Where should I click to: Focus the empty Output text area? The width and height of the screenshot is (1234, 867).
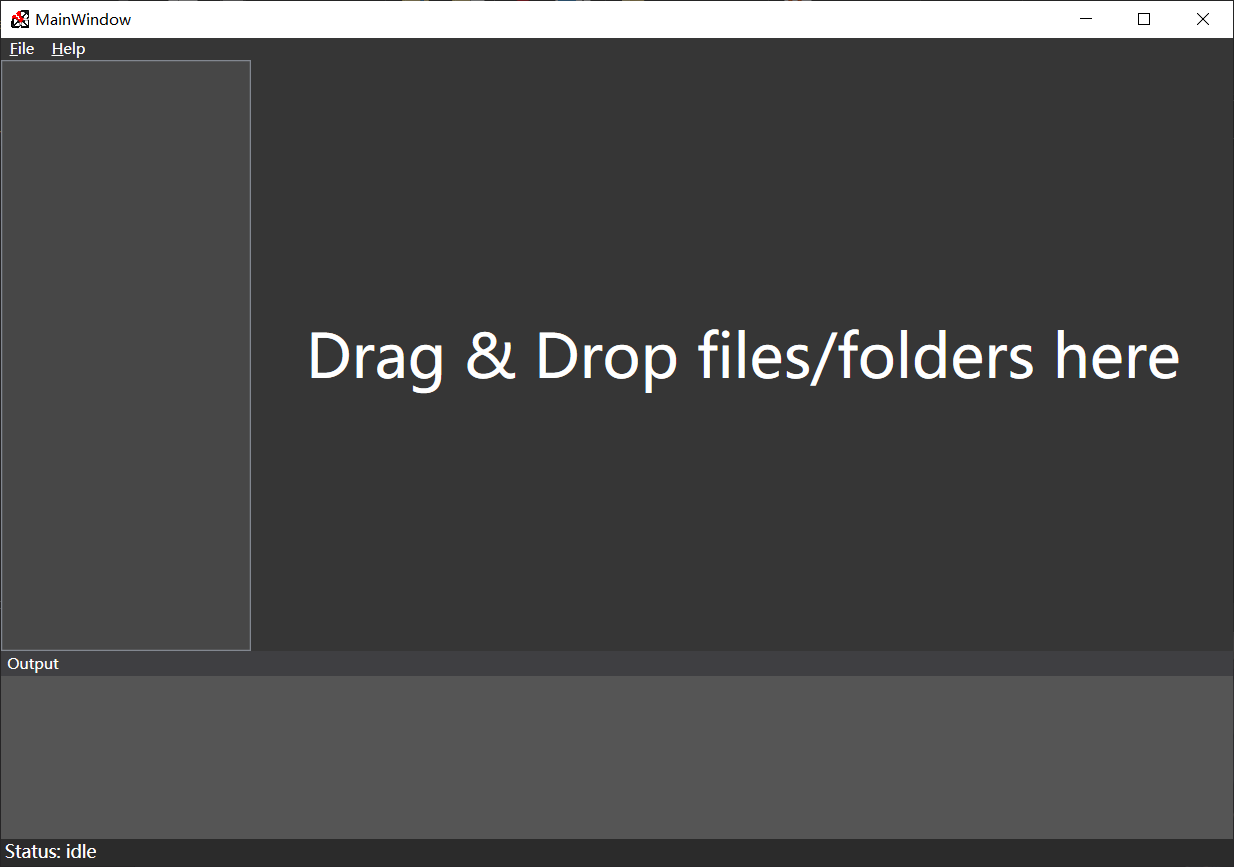617,757
